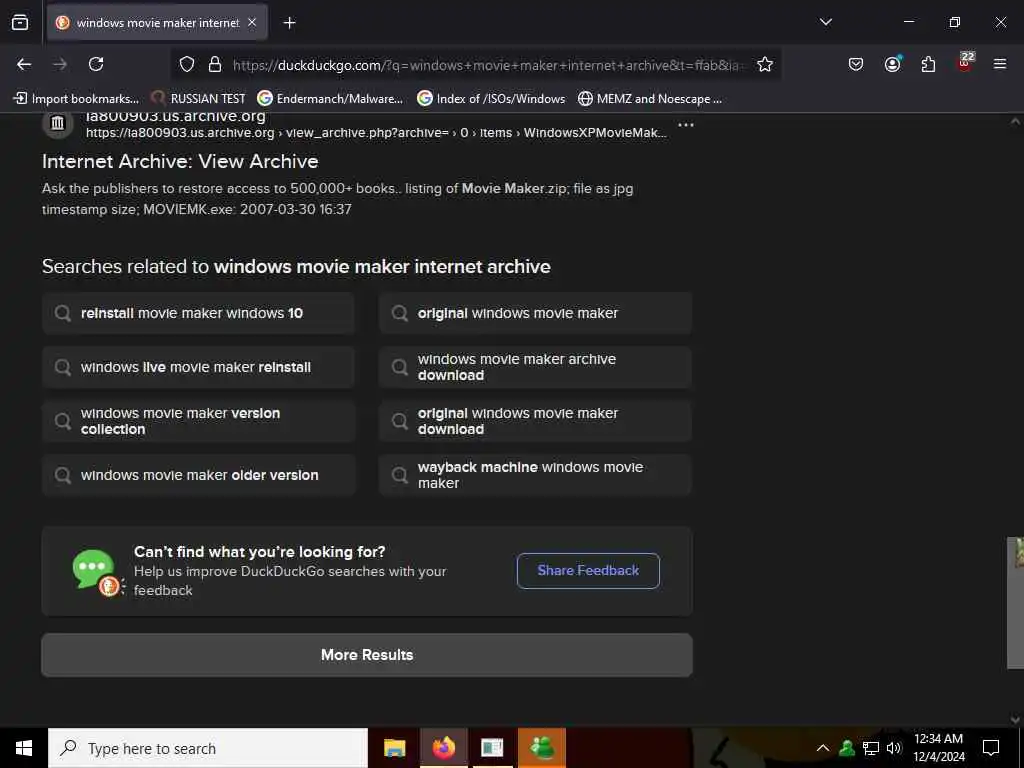Viewport: 1024px width, 768px height.
Task: Open result options three-dot menu
Action: click(686, 124)
